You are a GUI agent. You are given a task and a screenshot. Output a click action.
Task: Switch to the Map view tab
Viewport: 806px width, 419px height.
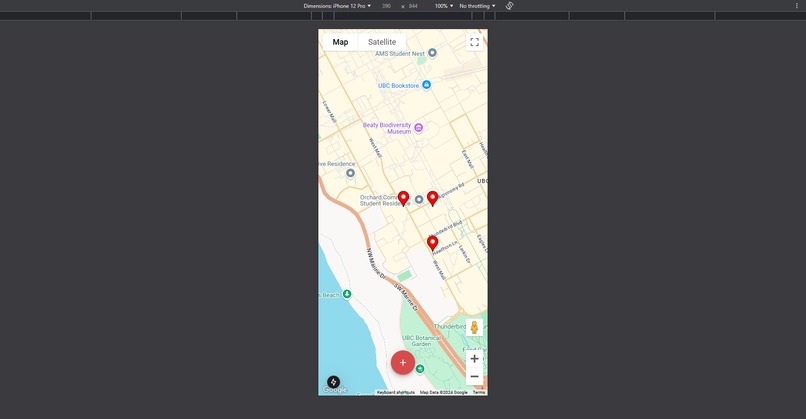[340, 42]
